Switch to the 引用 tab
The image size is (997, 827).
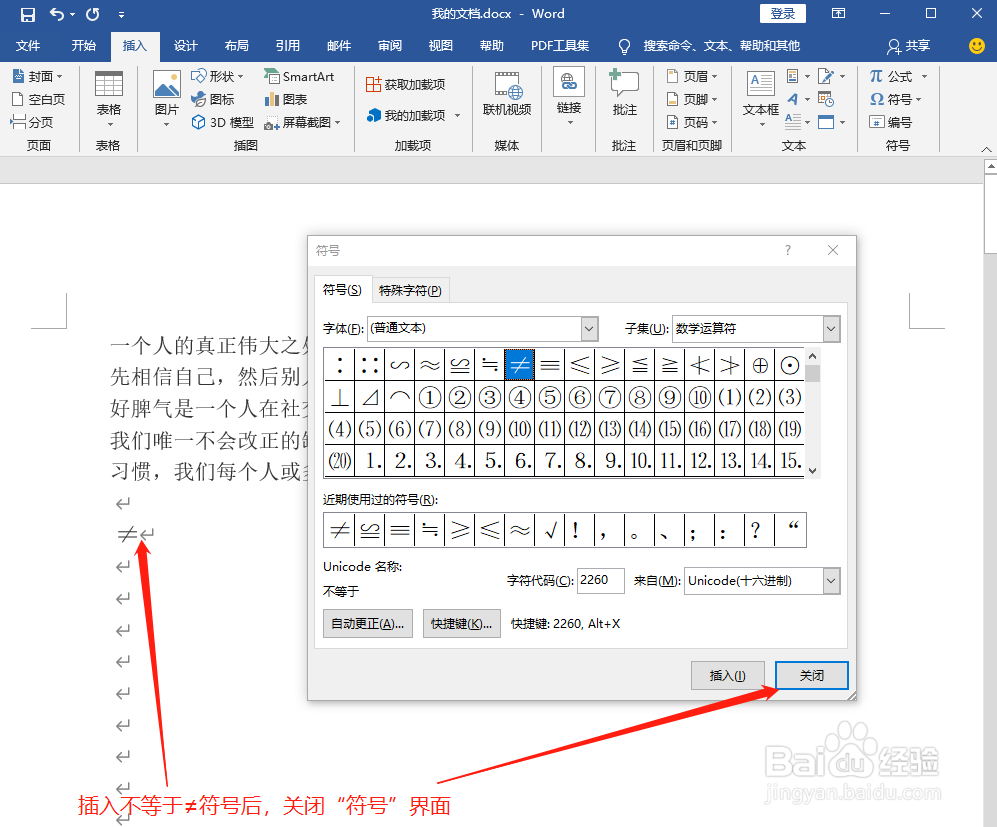click(287, 46)
